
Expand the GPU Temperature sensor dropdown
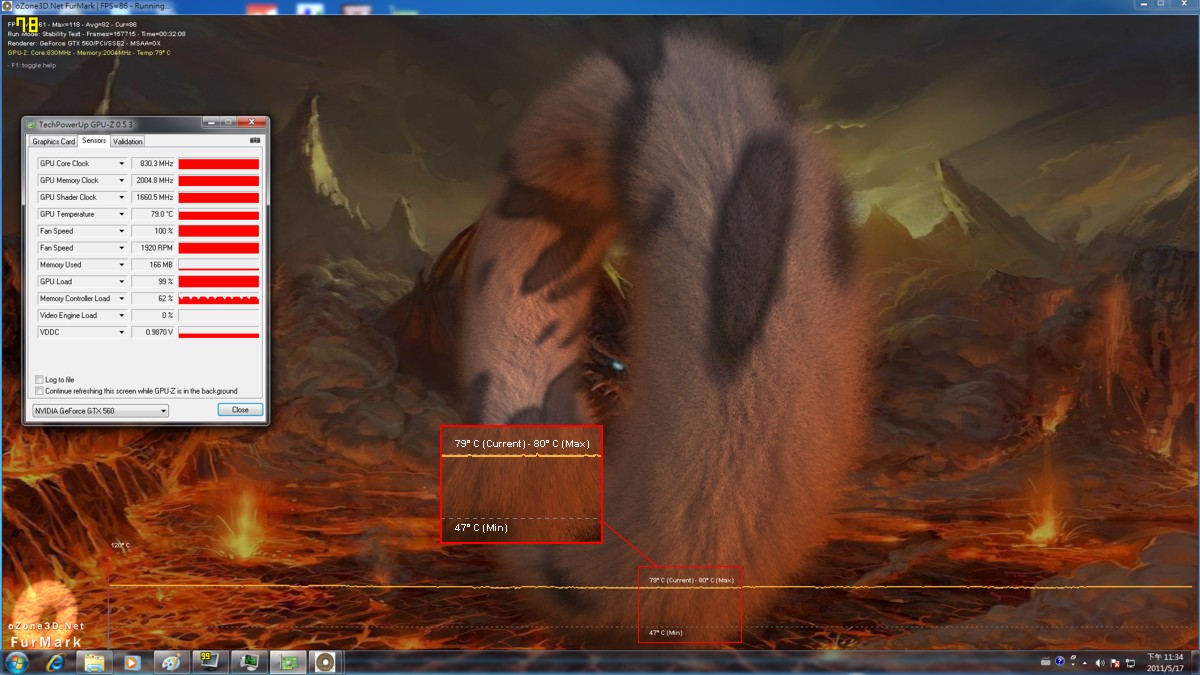pos(122,215)
